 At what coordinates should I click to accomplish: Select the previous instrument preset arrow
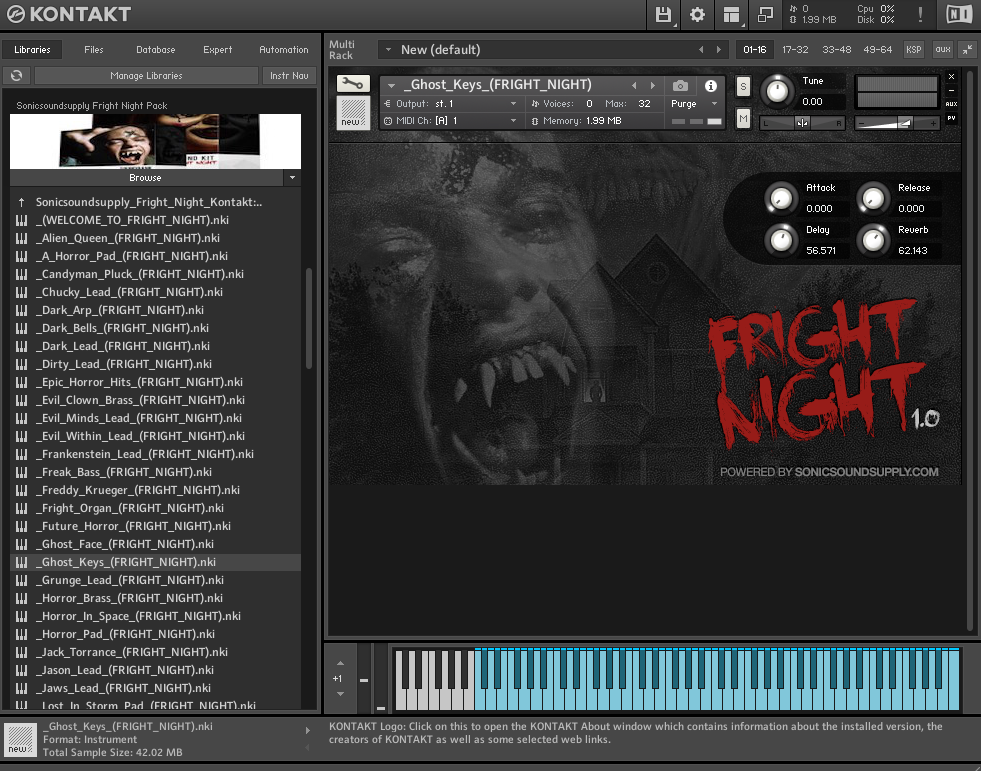coord(634,85)
